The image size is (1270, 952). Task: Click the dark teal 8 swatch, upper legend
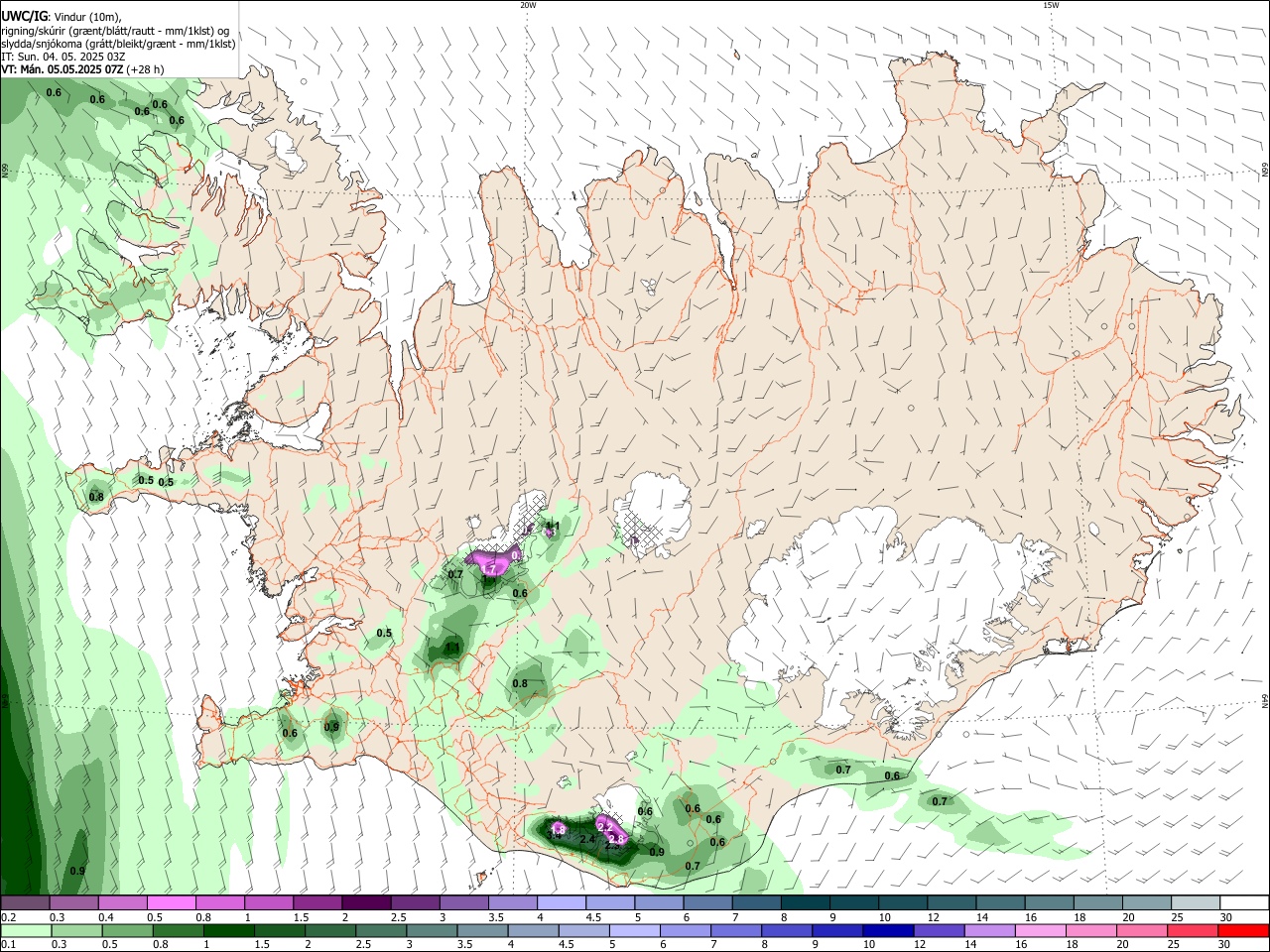(x=805, y=903)
